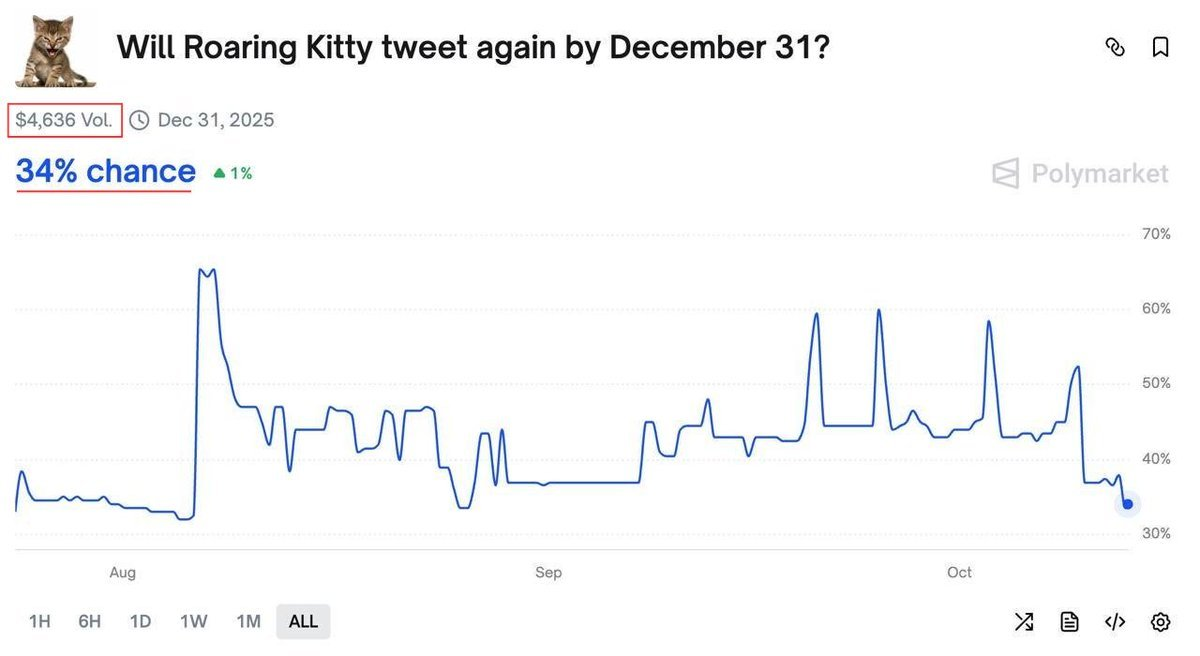The image size is (1200, 656).
Task: Copy the market link icon
Action: click(x=1115, y=47)
